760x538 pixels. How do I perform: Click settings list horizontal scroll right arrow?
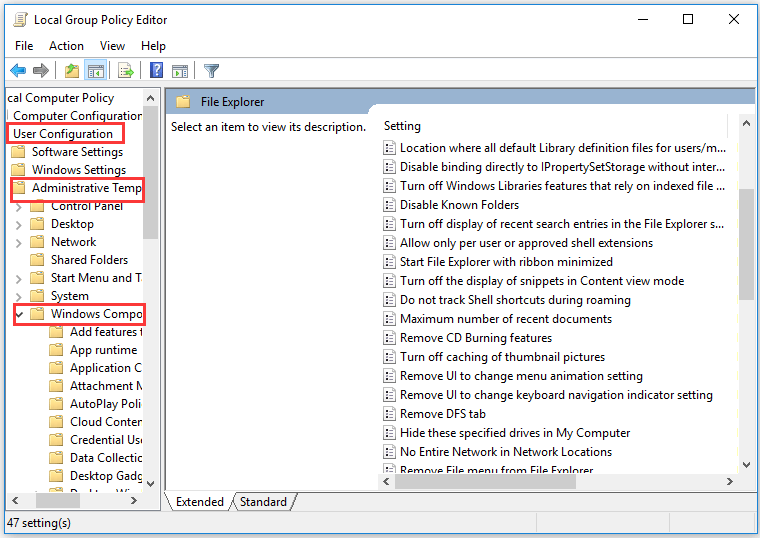729,481
